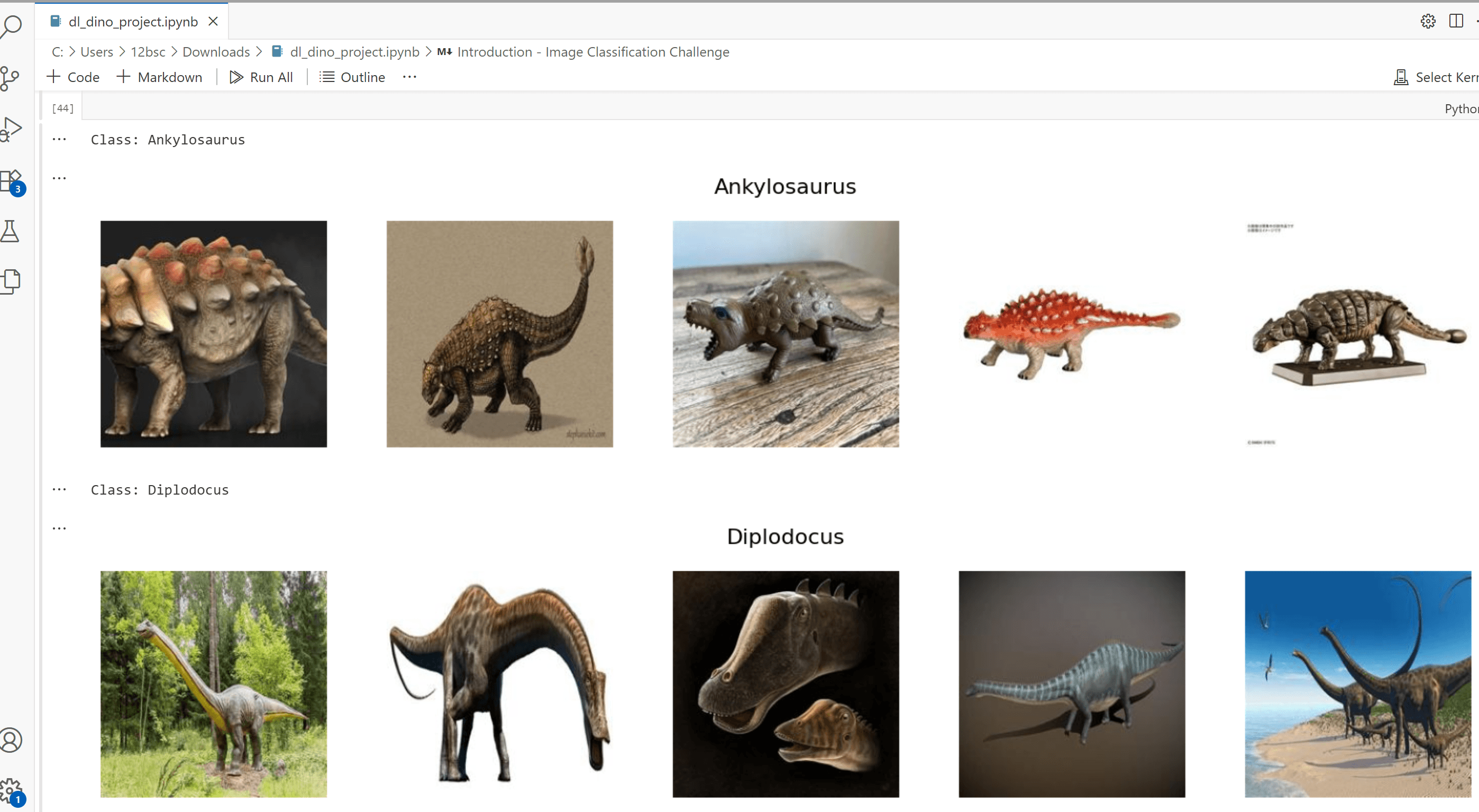Click the tan-background Ankylosaurus illustration

pyautogui.click(x=499, y=334)
